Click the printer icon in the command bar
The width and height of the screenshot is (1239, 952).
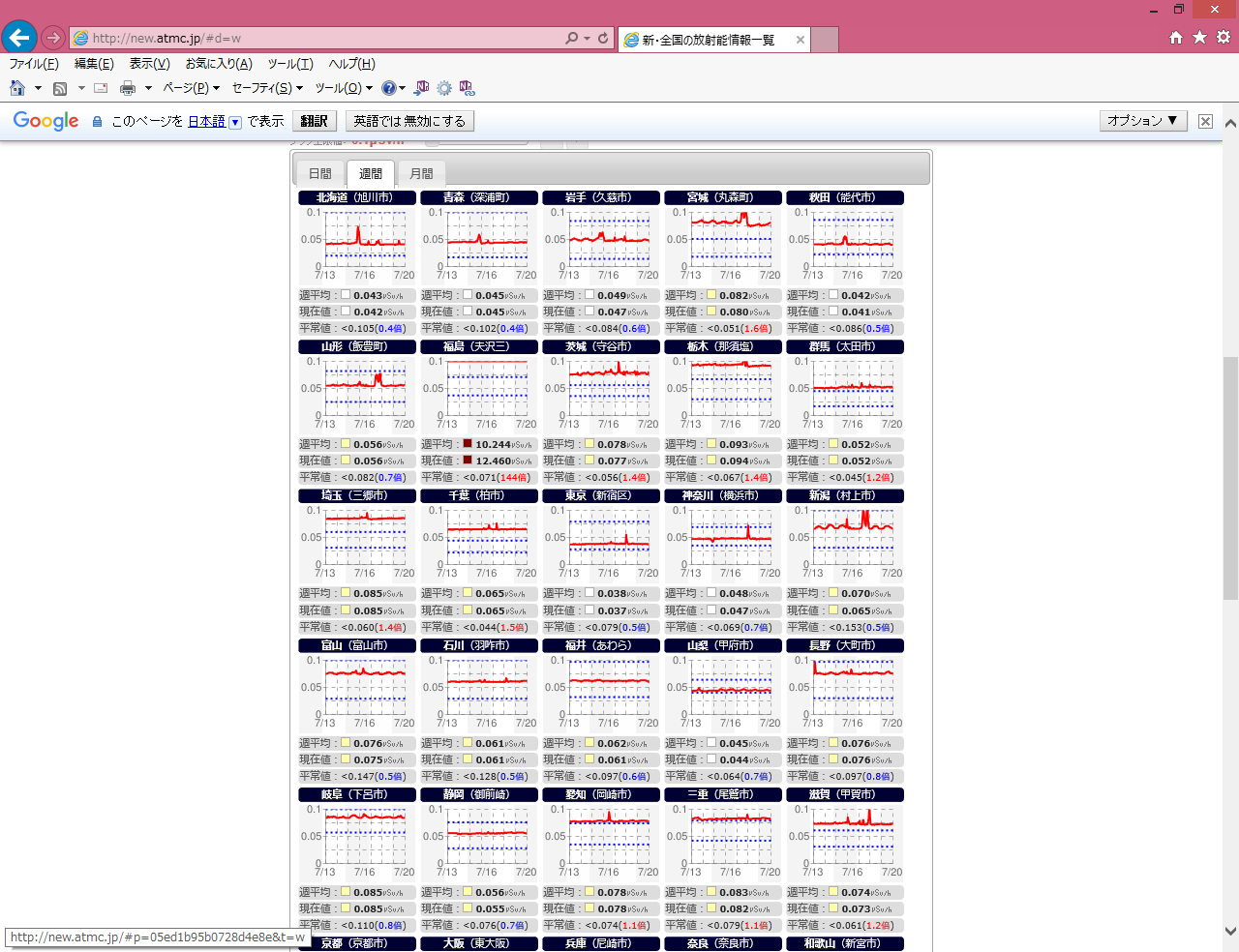[127, 88]
